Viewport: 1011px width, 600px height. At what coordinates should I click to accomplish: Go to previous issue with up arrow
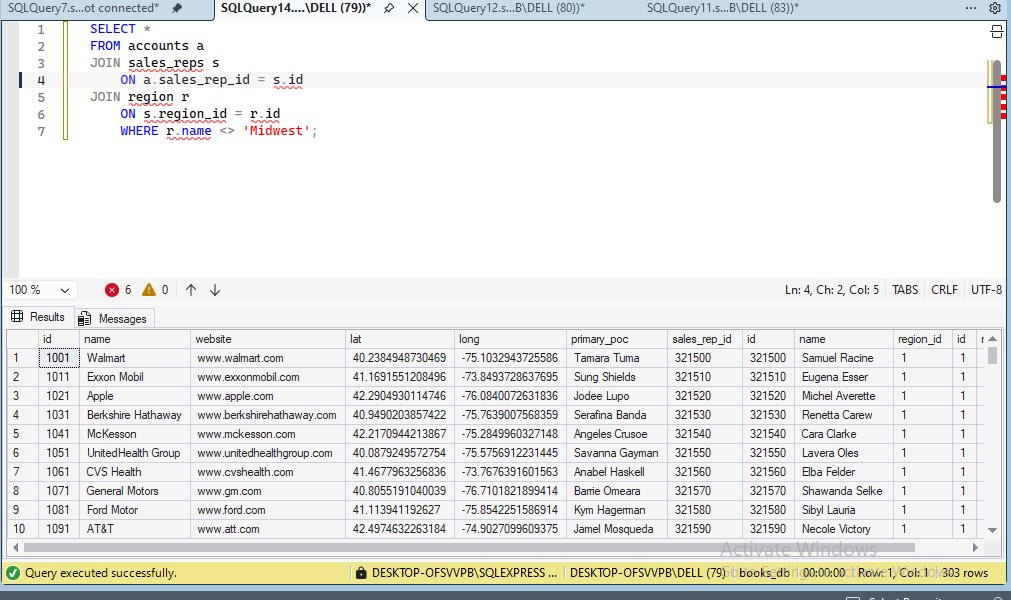coord(191,290)
